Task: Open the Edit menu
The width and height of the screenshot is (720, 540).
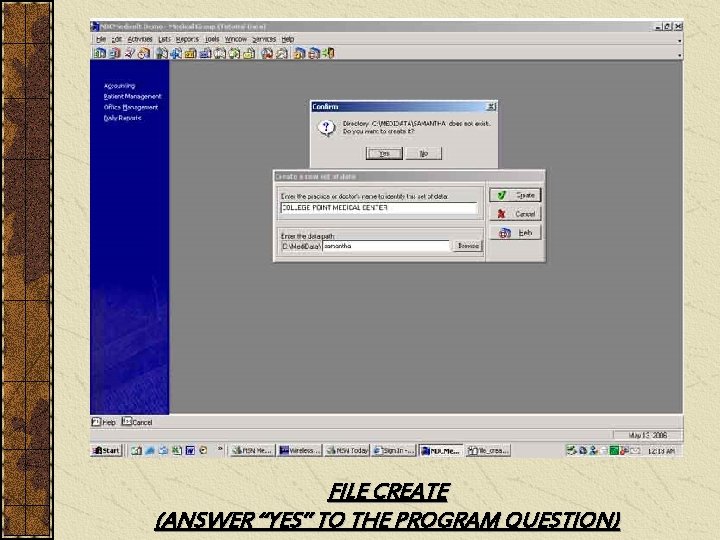Action: (x=117, y=39)
